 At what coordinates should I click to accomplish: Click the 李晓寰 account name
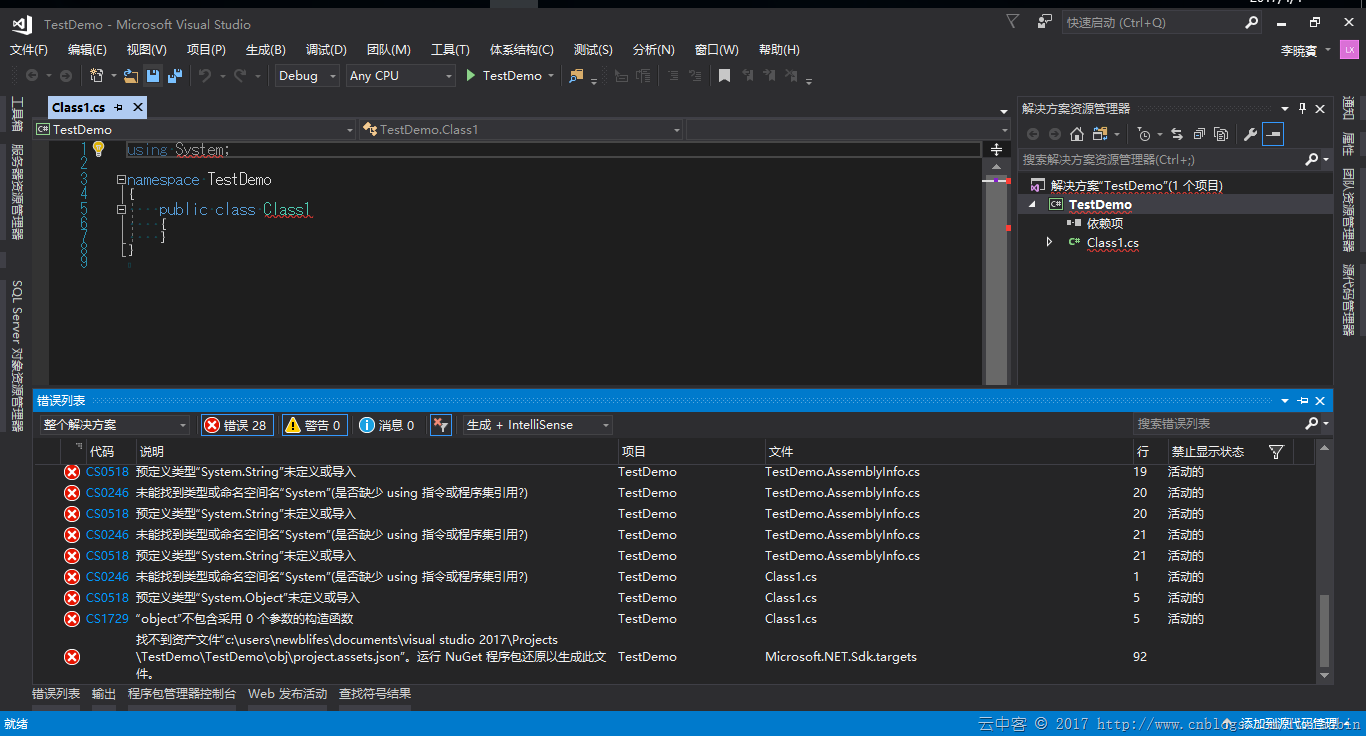[1299, 50]
